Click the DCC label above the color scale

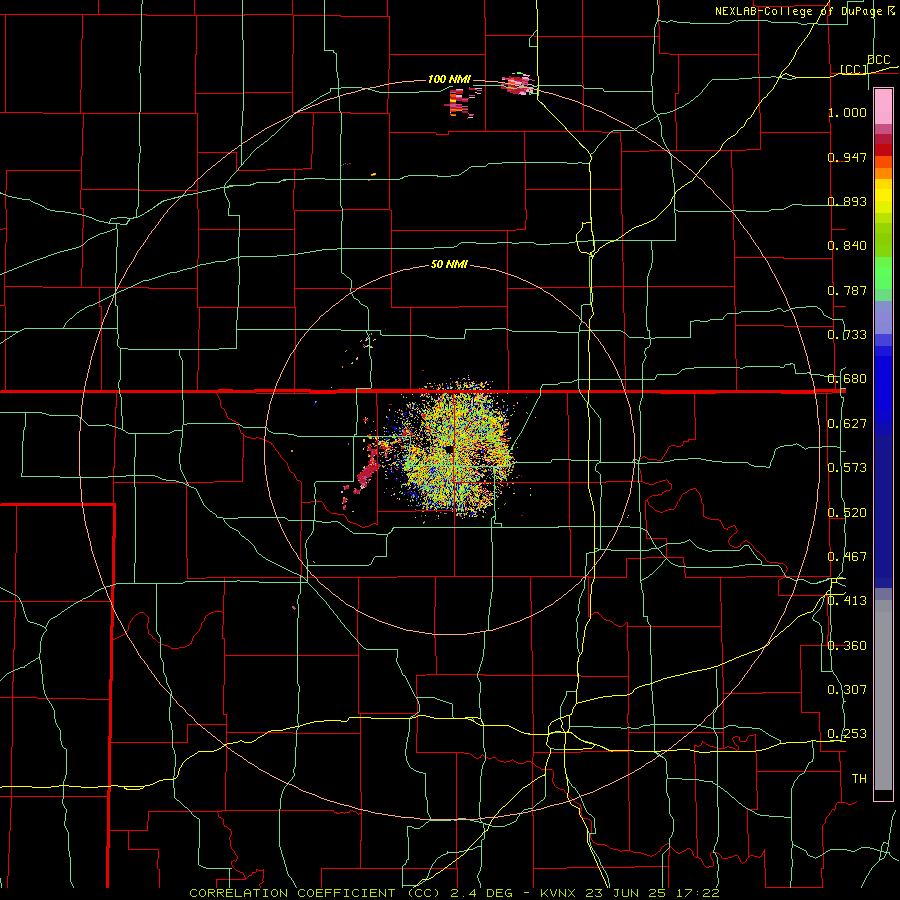click(878, 60)
